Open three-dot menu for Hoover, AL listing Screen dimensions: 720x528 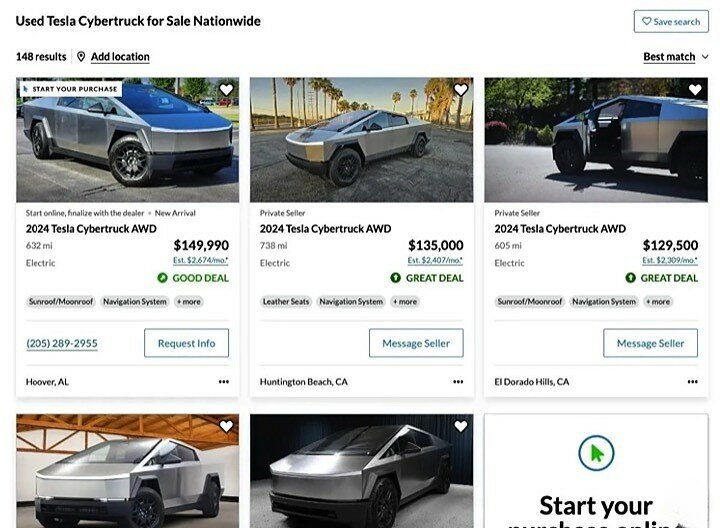(223, 382)
